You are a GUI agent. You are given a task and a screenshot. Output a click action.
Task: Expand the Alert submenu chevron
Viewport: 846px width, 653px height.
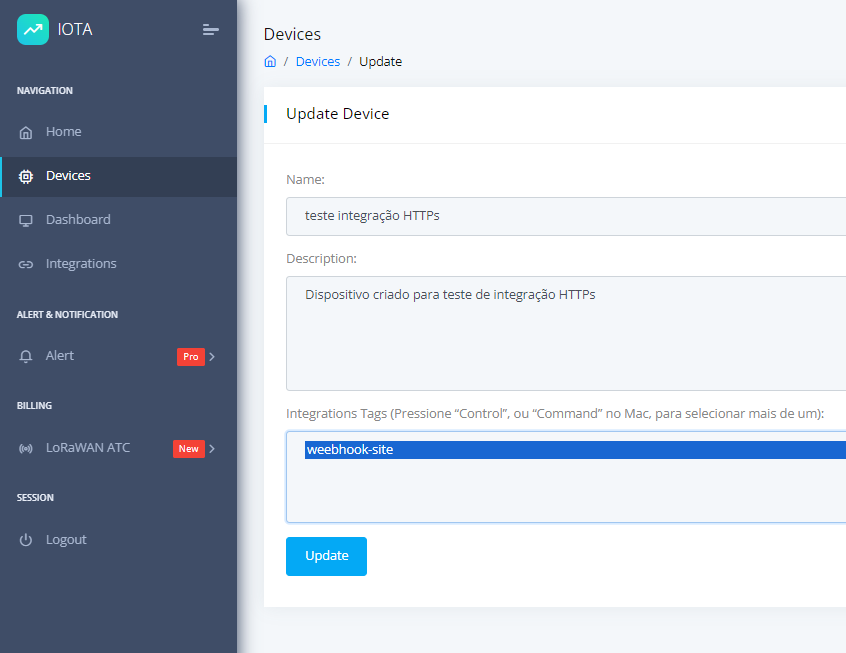click(x=212, y=357)
